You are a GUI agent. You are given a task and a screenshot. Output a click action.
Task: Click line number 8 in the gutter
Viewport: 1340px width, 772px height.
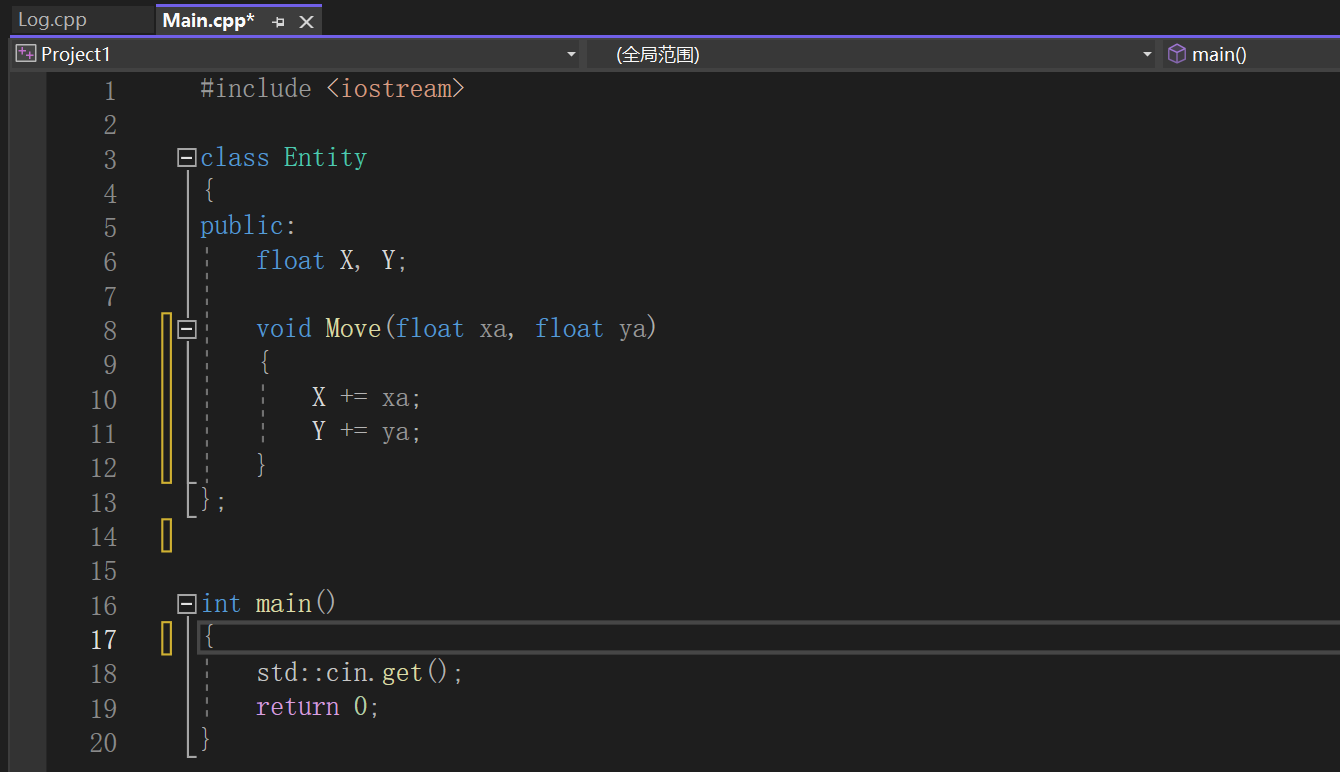coord(109,331)
